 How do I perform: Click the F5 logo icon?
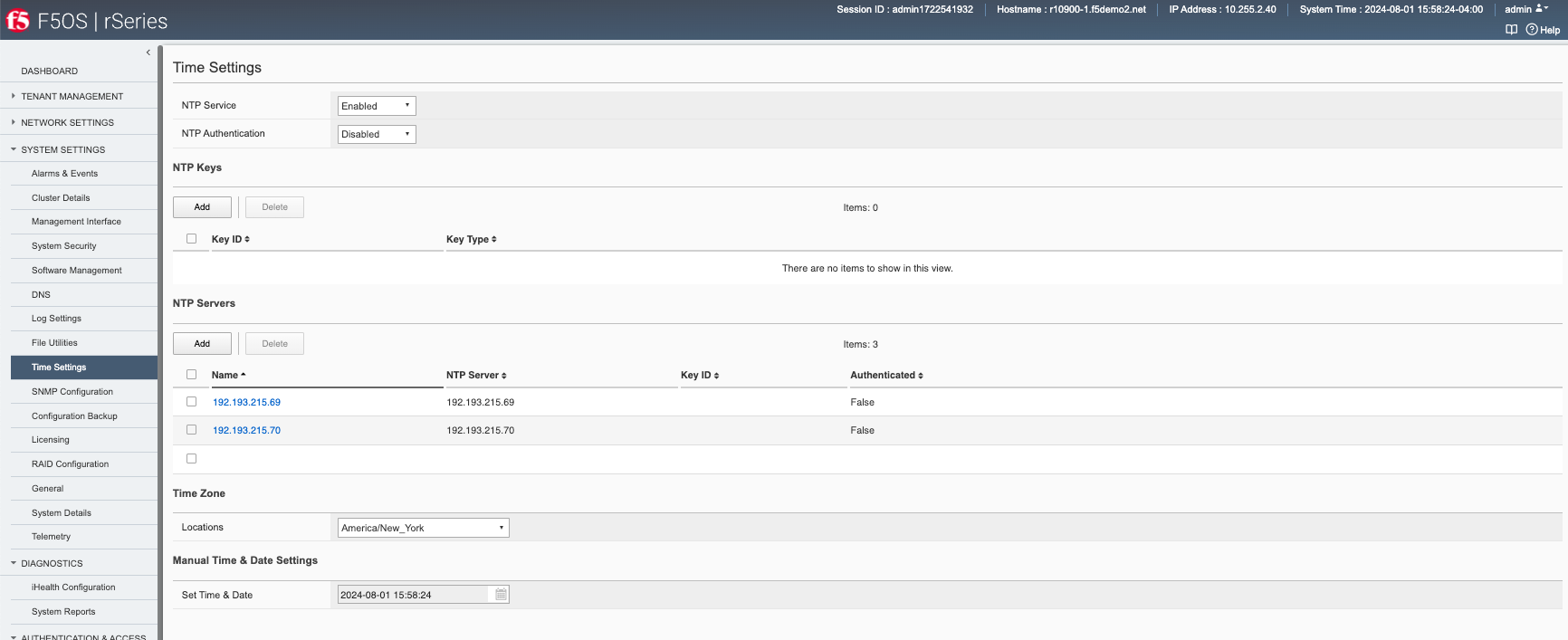[18, 20]
